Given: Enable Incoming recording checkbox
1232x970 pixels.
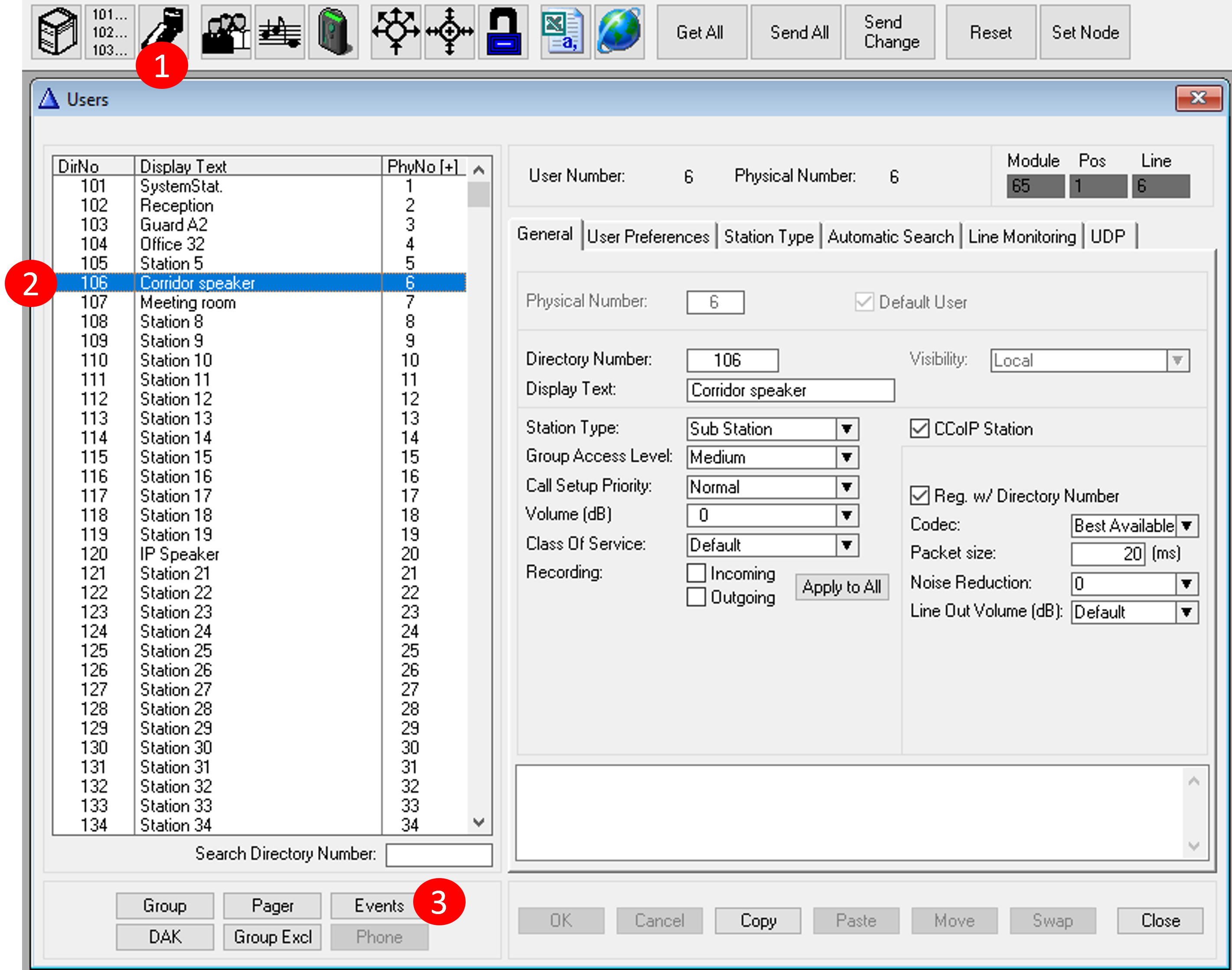Looking at the screenshot, I should coord(696,573).
